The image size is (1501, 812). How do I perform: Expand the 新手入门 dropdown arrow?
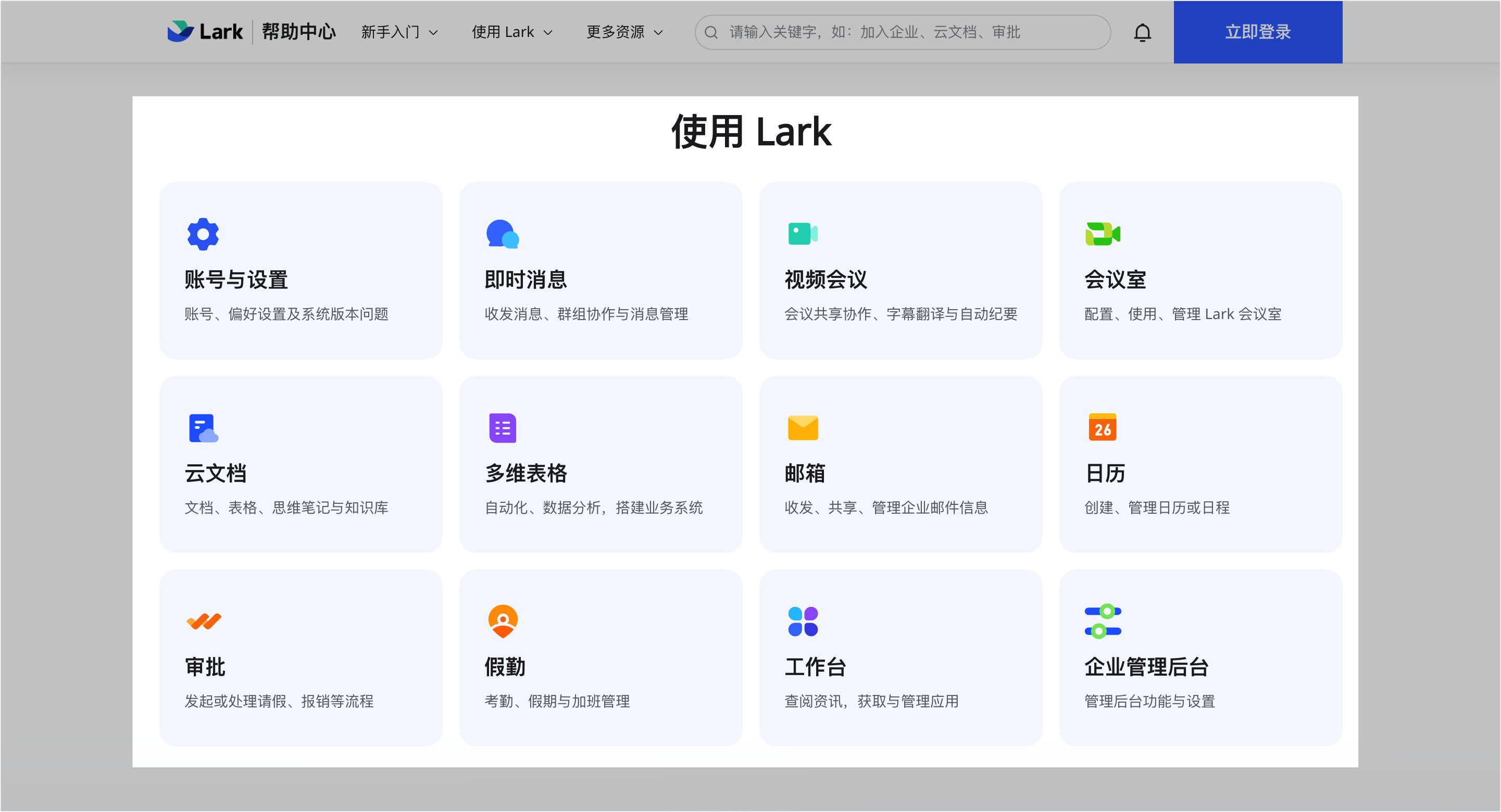(x=433, y=33)
